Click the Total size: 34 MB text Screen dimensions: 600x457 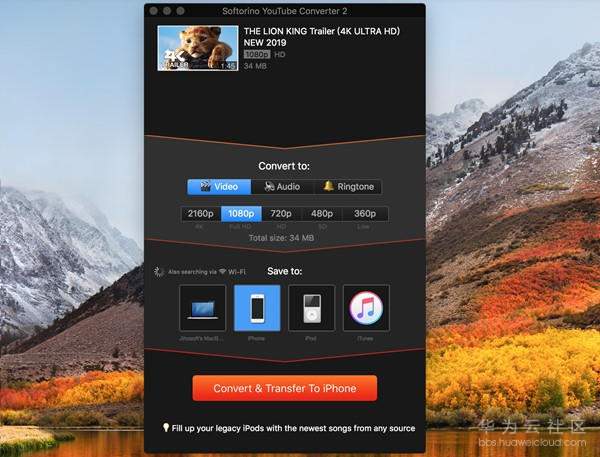point(281,238)
